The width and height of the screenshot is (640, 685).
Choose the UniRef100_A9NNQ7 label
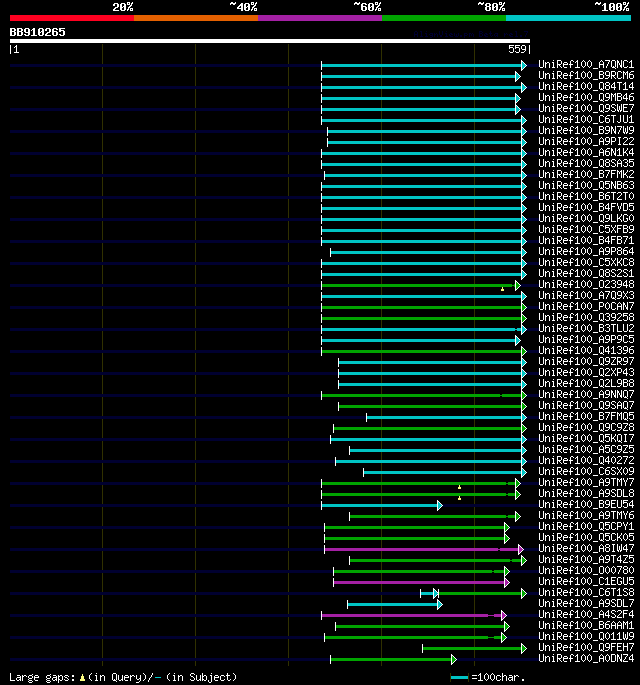coord(586,394)
